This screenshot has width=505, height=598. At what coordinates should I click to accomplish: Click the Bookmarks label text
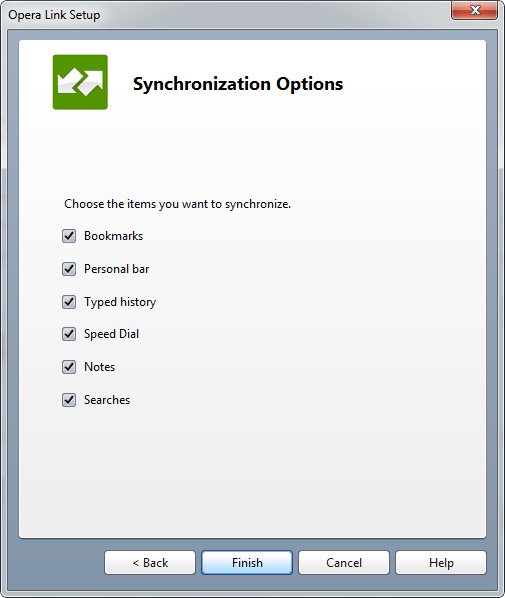click(114, 236)
